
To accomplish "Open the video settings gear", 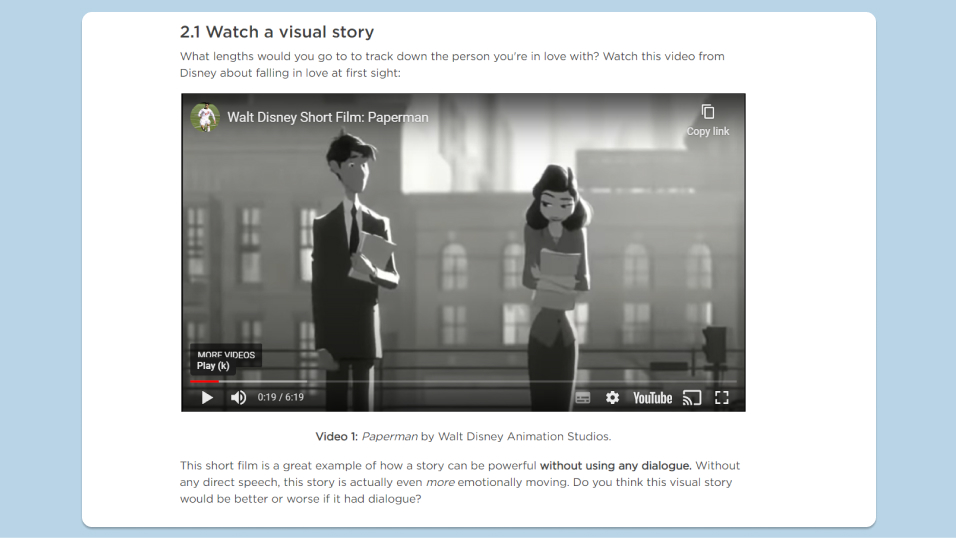I will pos(612,398).
